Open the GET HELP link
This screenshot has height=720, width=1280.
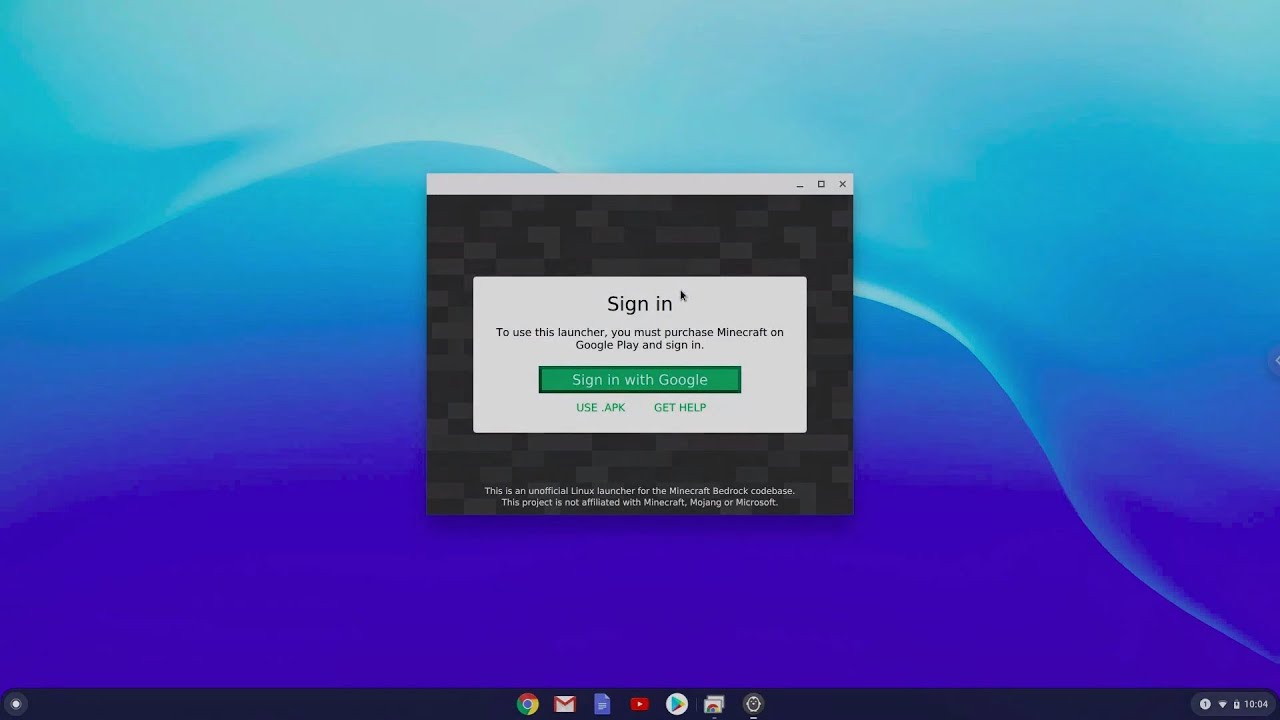coord(680,408)
